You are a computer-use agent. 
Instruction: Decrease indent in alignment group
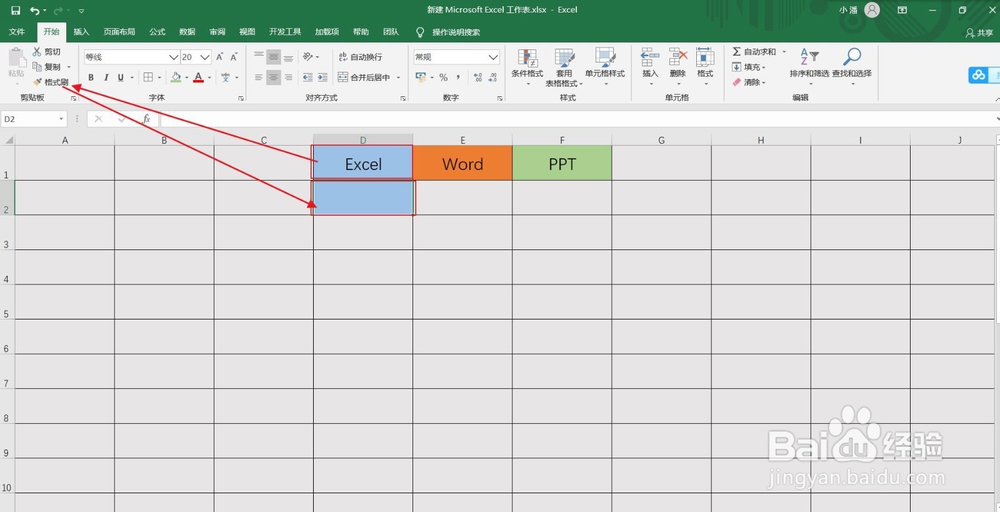point(308,77)
